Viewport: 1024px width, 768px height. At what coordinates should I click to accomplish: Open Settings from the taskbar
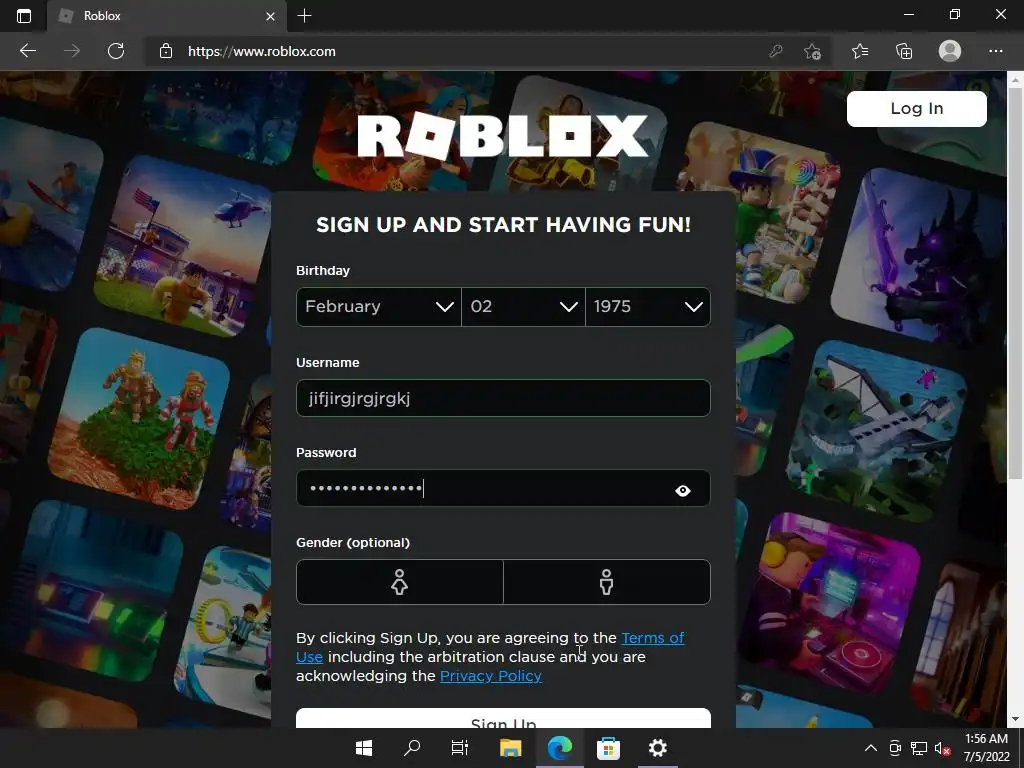[x=657, y=748]
